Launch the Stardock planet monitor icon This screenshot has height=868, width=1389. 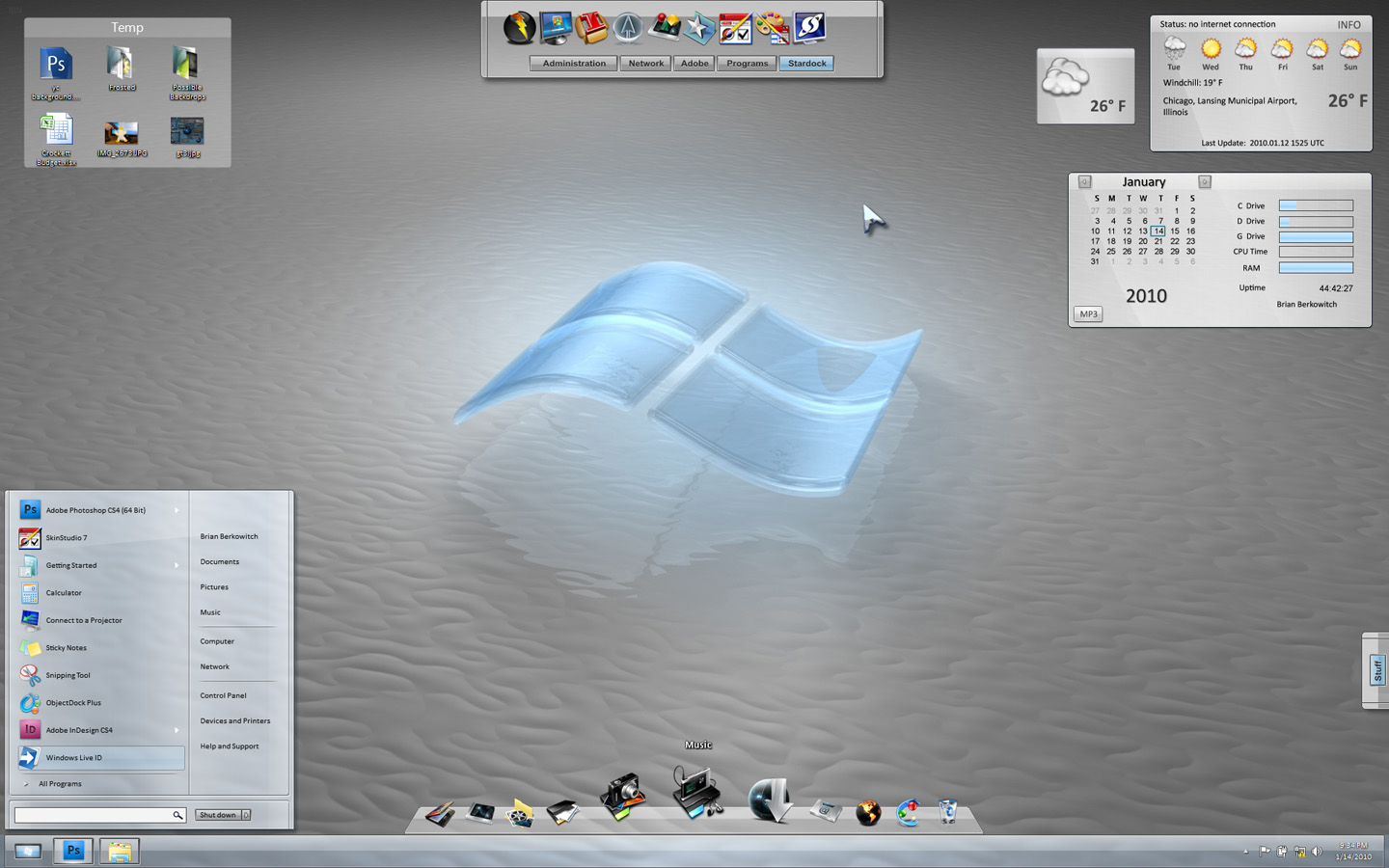[x=809, y=28]
